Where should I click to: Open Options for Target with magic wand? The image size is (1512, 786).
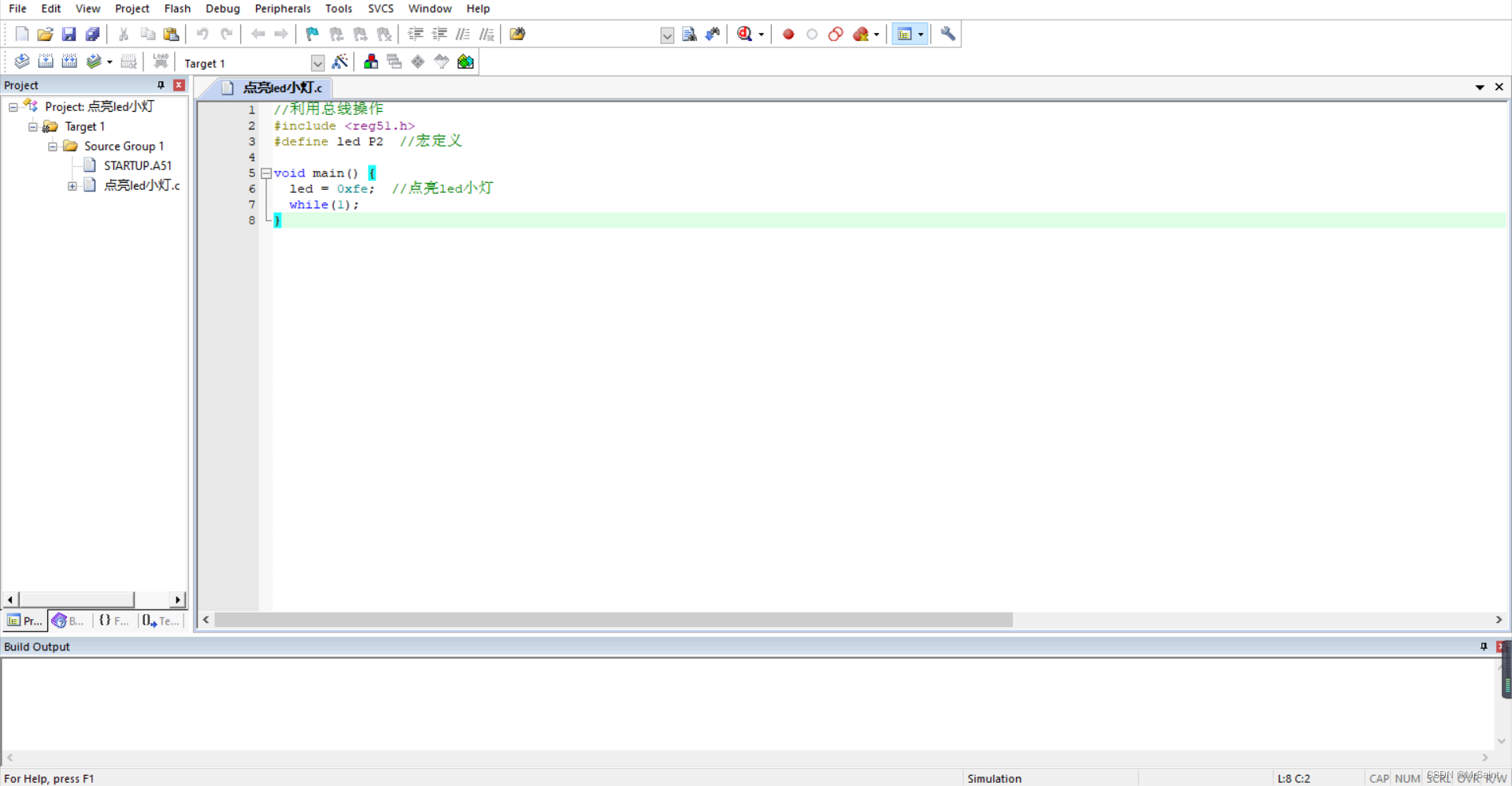pyautogui.click(x=340, y=61)
